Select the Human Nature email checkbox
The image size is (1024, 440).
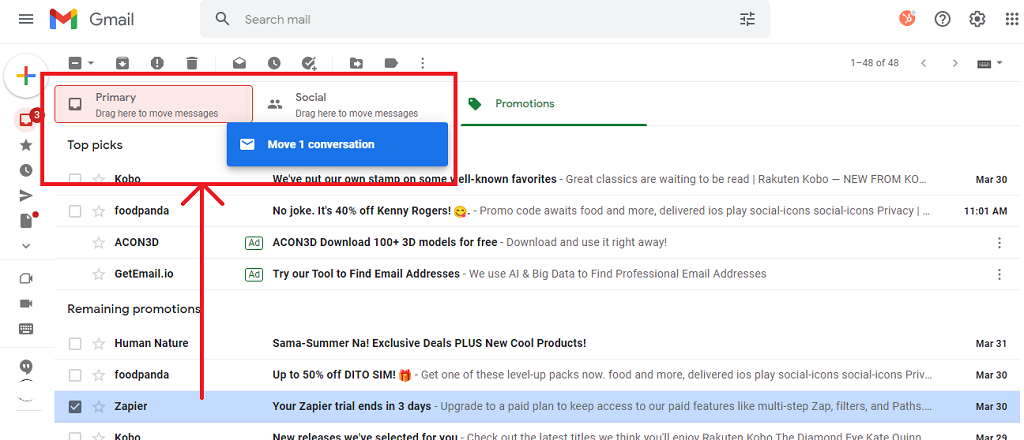pyautogui.click(x=75, y=343)
